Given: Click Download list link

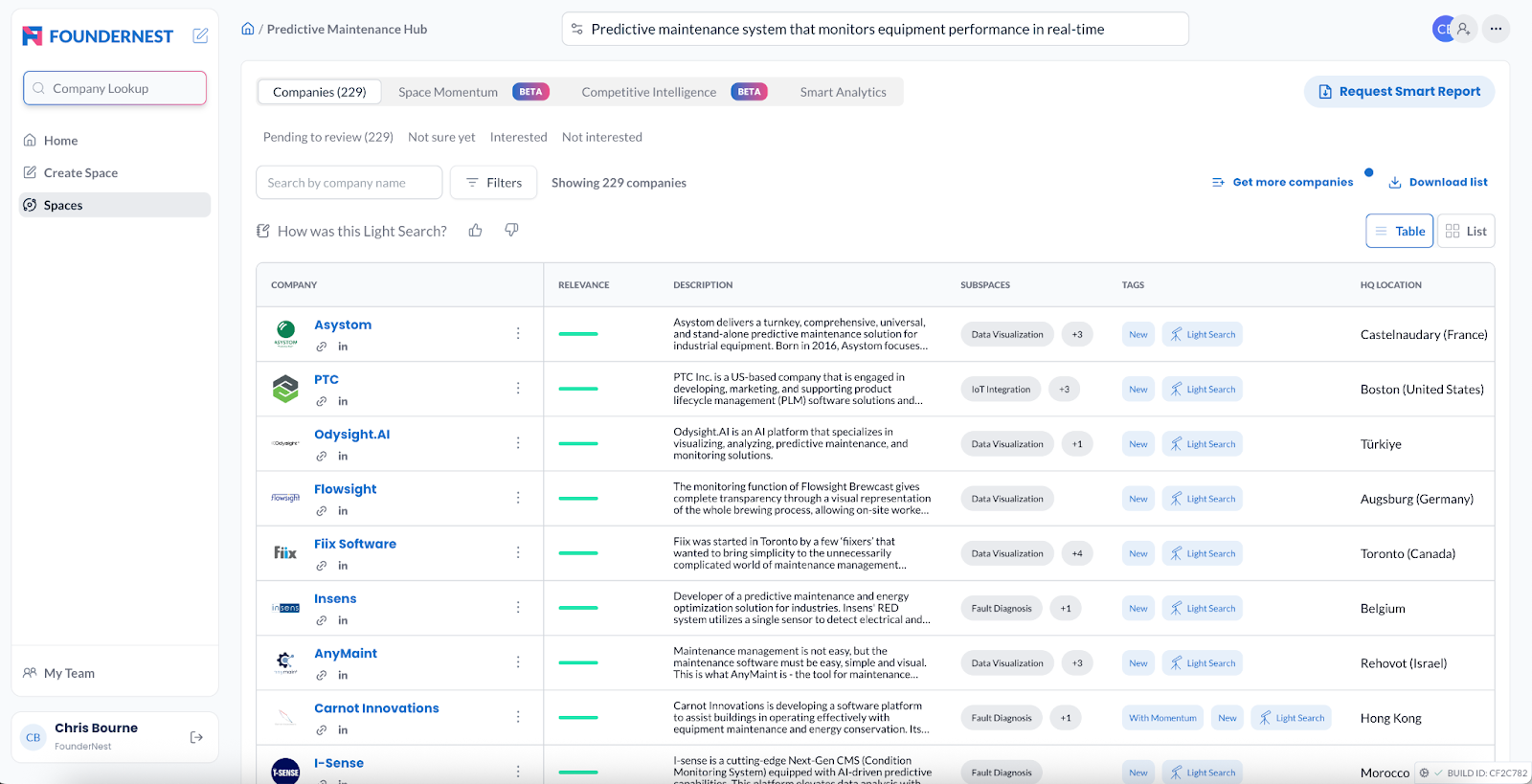Looking at the screenshot, I should (x=1438, y=182).
